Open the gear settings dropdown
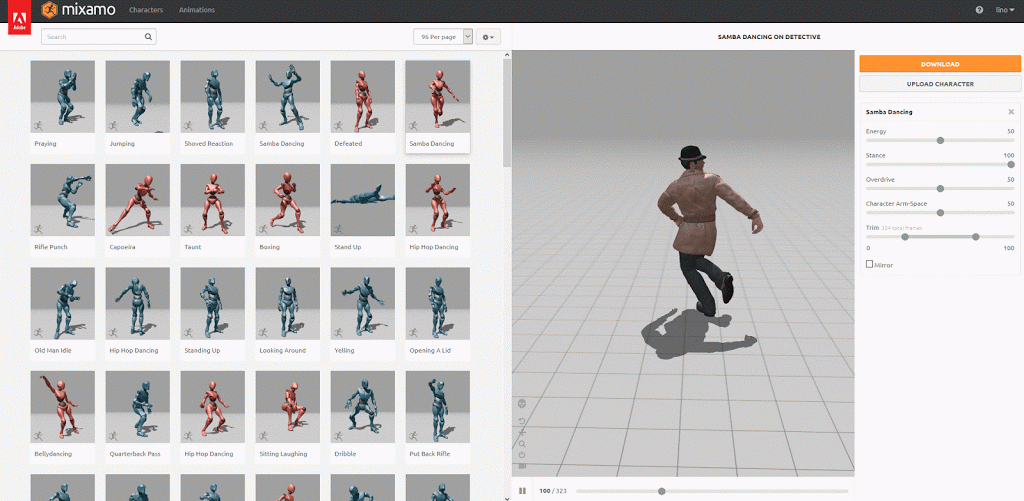This screenshot has height=501, width=1024. [x=488, y=37]
